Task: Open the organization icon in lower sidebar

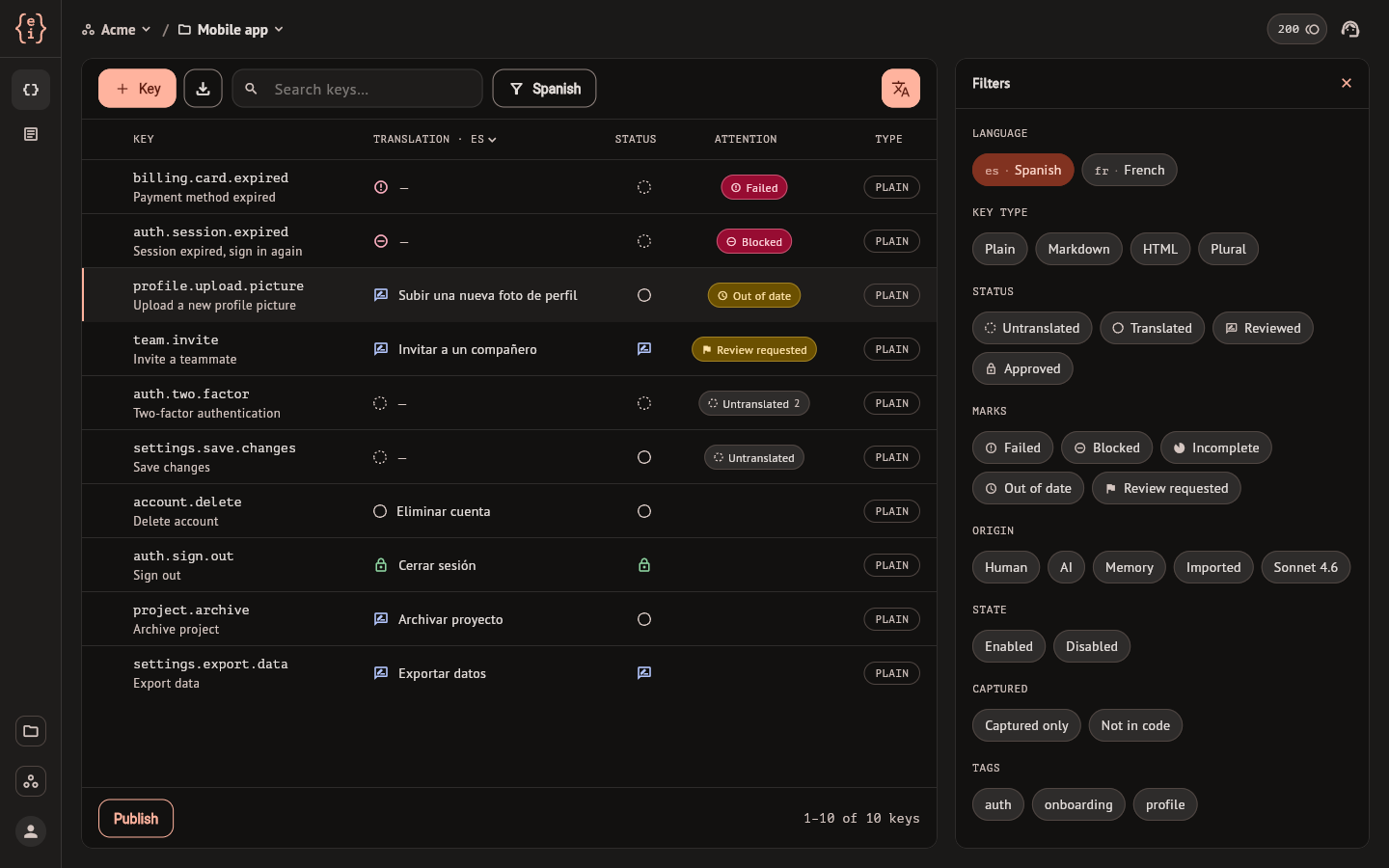Action: [31, 781]
